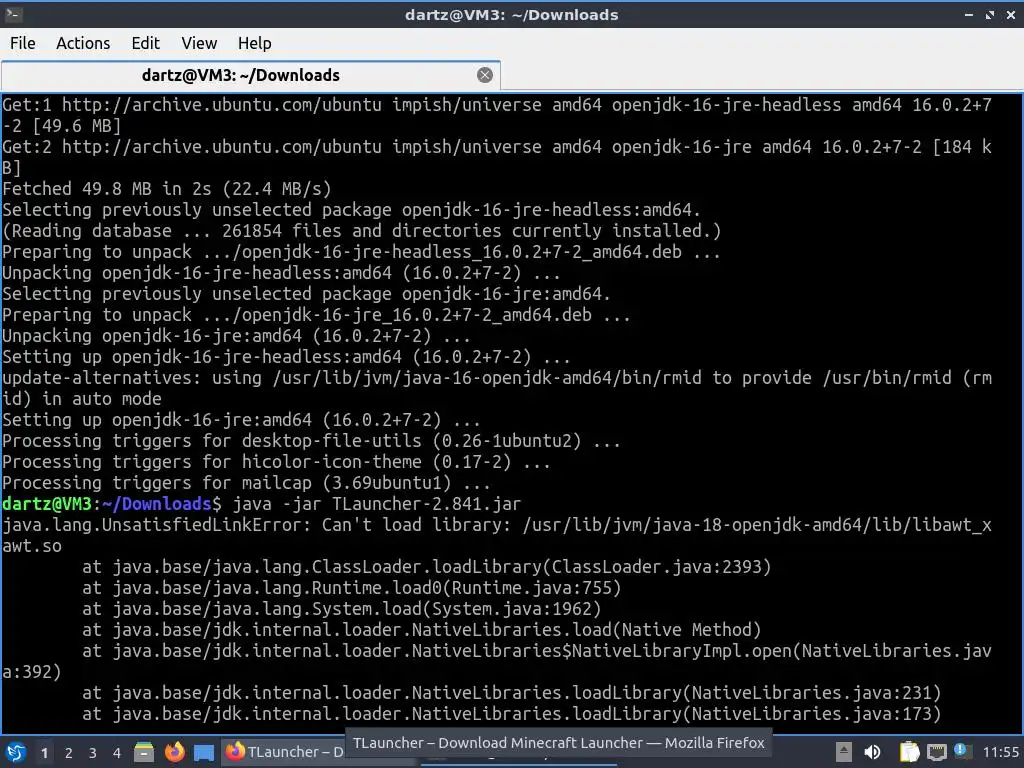
Task: Close the dartz@VM3 terminal tab
Action: tap(485, 75)
